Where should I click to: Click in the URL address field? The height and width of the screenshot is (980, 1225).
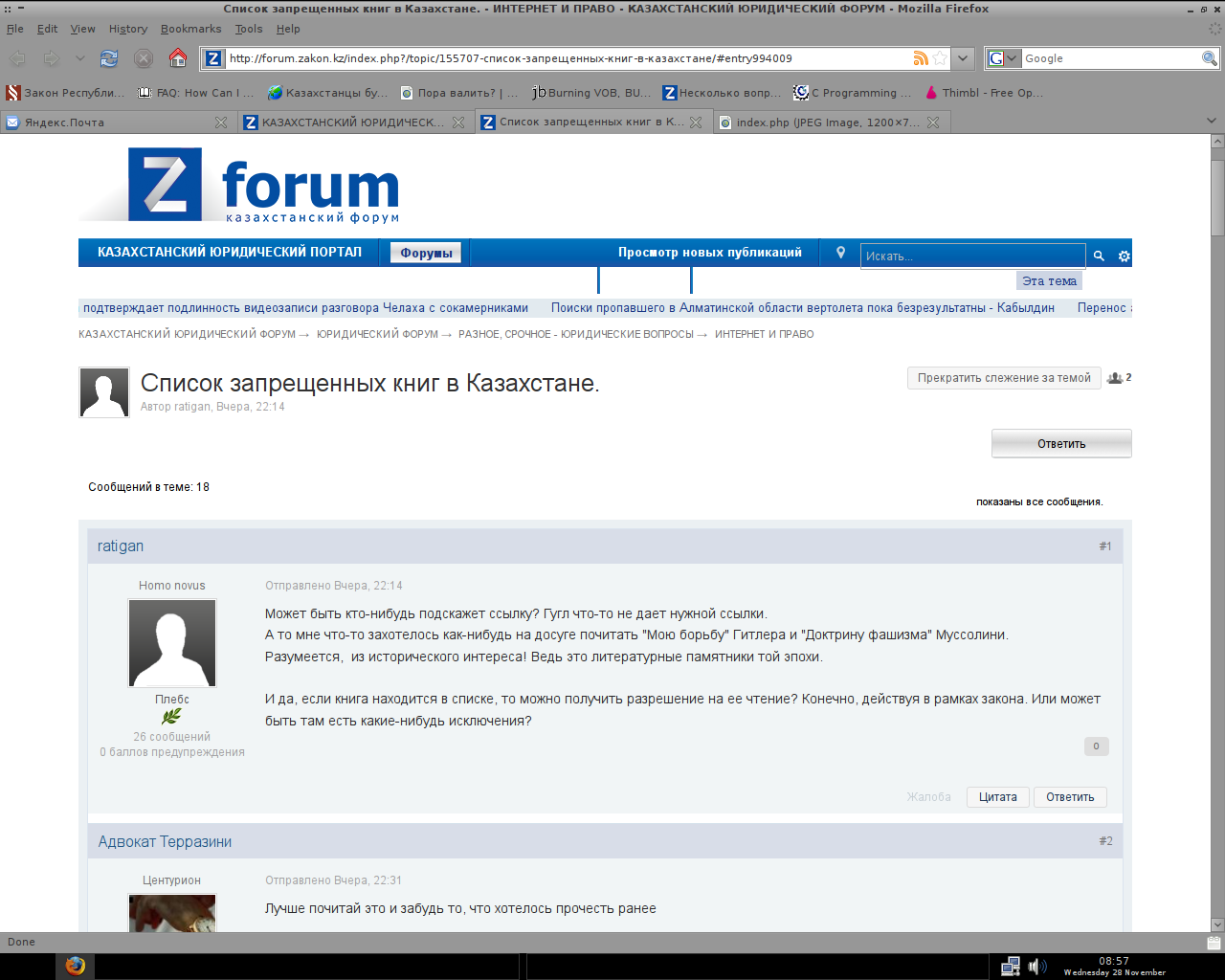pos(568,58)
